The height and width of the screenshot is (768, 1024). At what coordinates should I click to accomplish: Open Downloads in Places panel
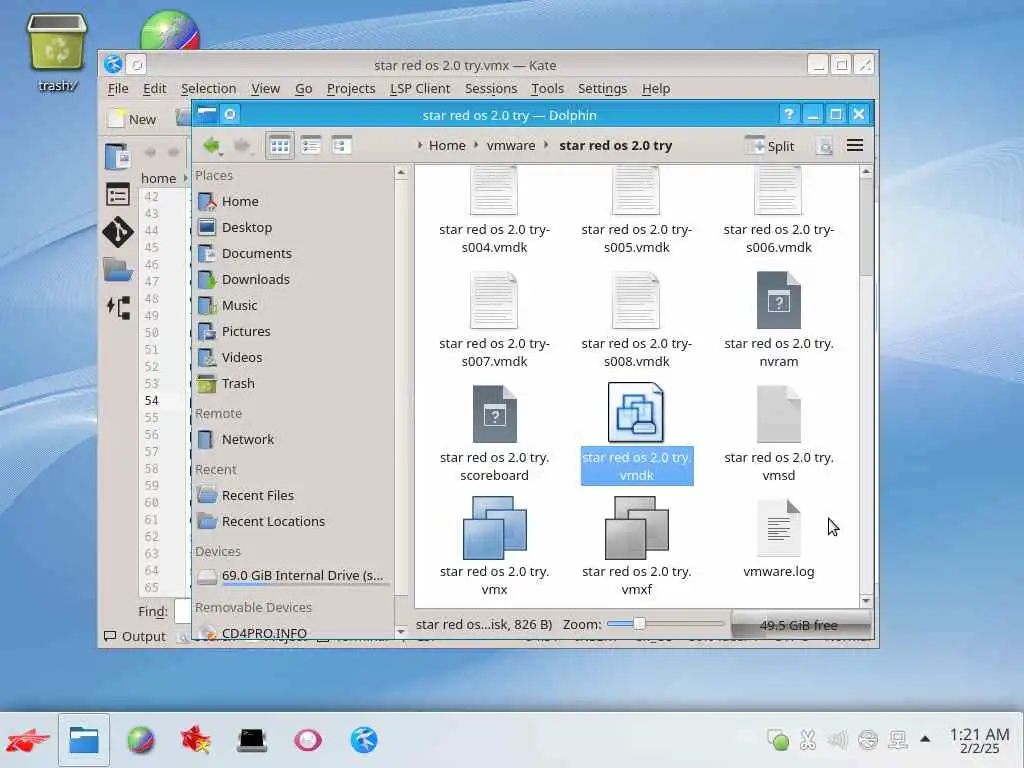294,280
